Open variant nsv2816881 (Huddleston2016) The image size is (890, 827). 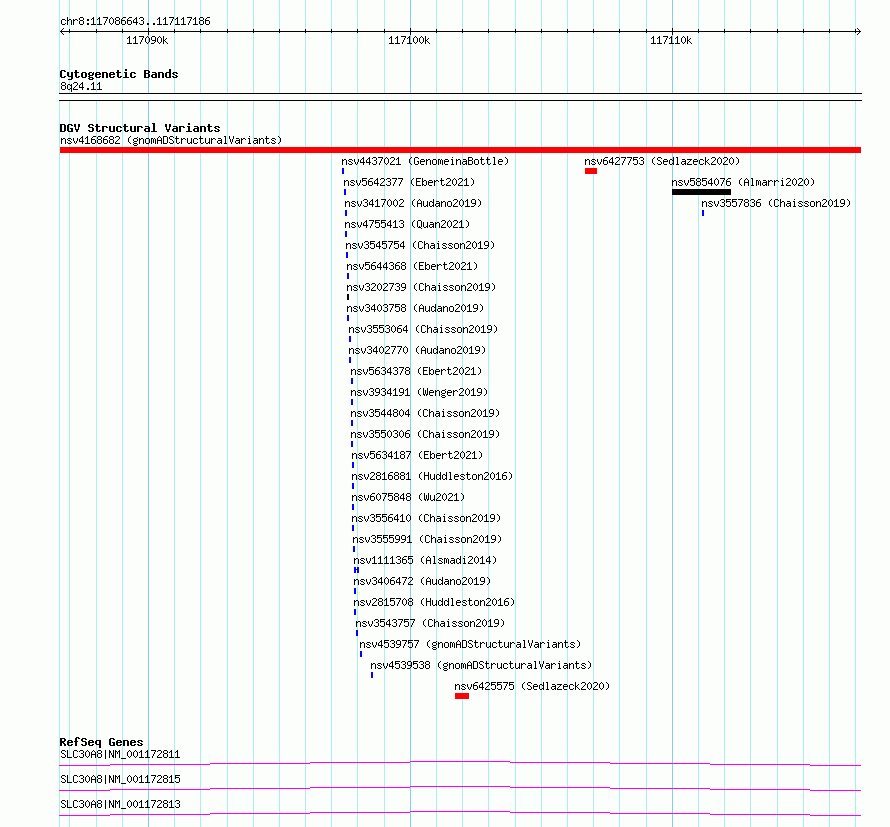coord(432,476)
